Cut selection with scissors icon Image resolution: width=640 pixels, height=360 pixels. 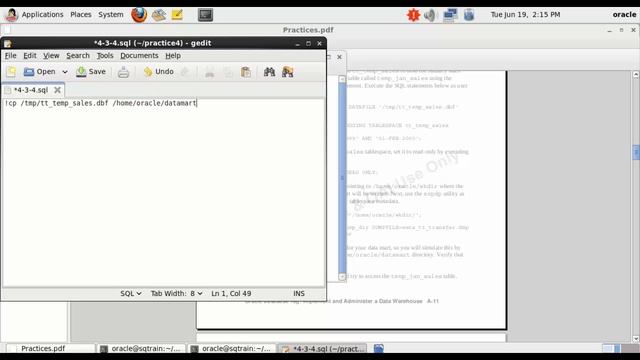pyautogui.click(x=209, y=72)
